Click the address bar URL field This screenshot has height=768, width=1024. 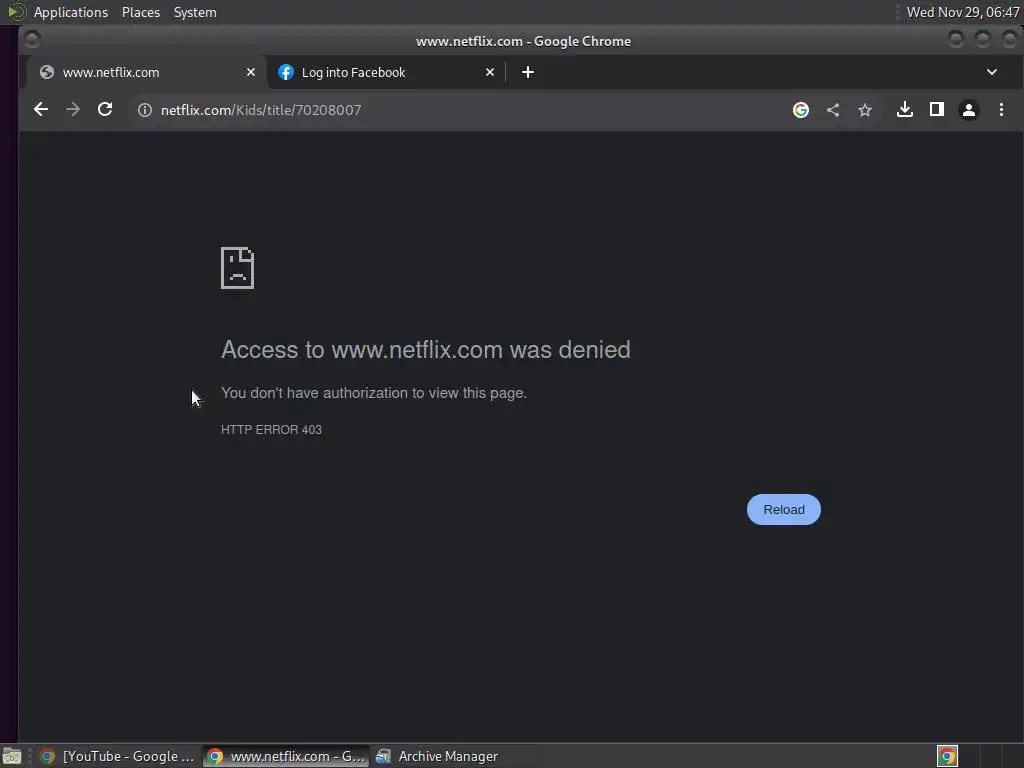(x=457, y=110)
